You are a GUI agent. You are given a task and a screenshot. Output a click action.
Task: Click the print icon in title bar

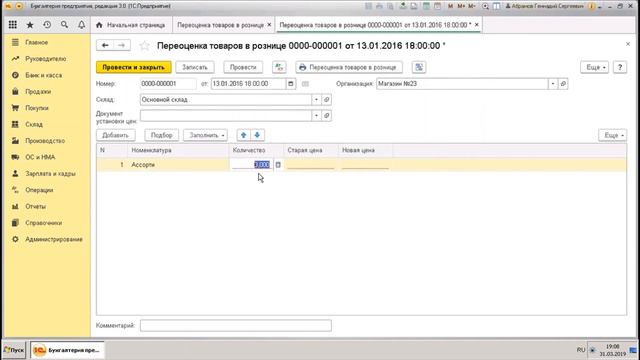coord(379,6)
